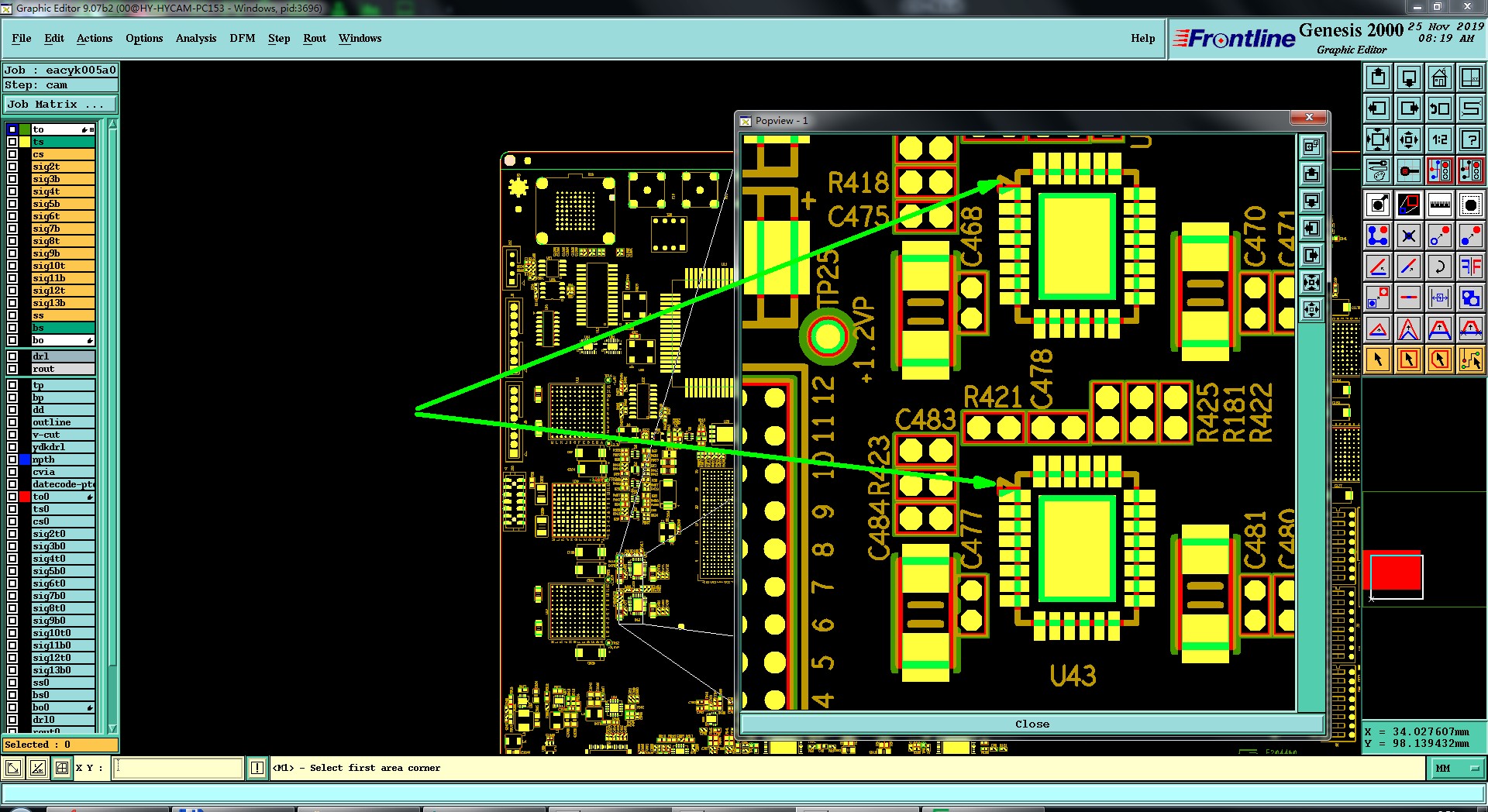
Task: Click the popview zoom-window icon with red square
Action: [1409, 205]
